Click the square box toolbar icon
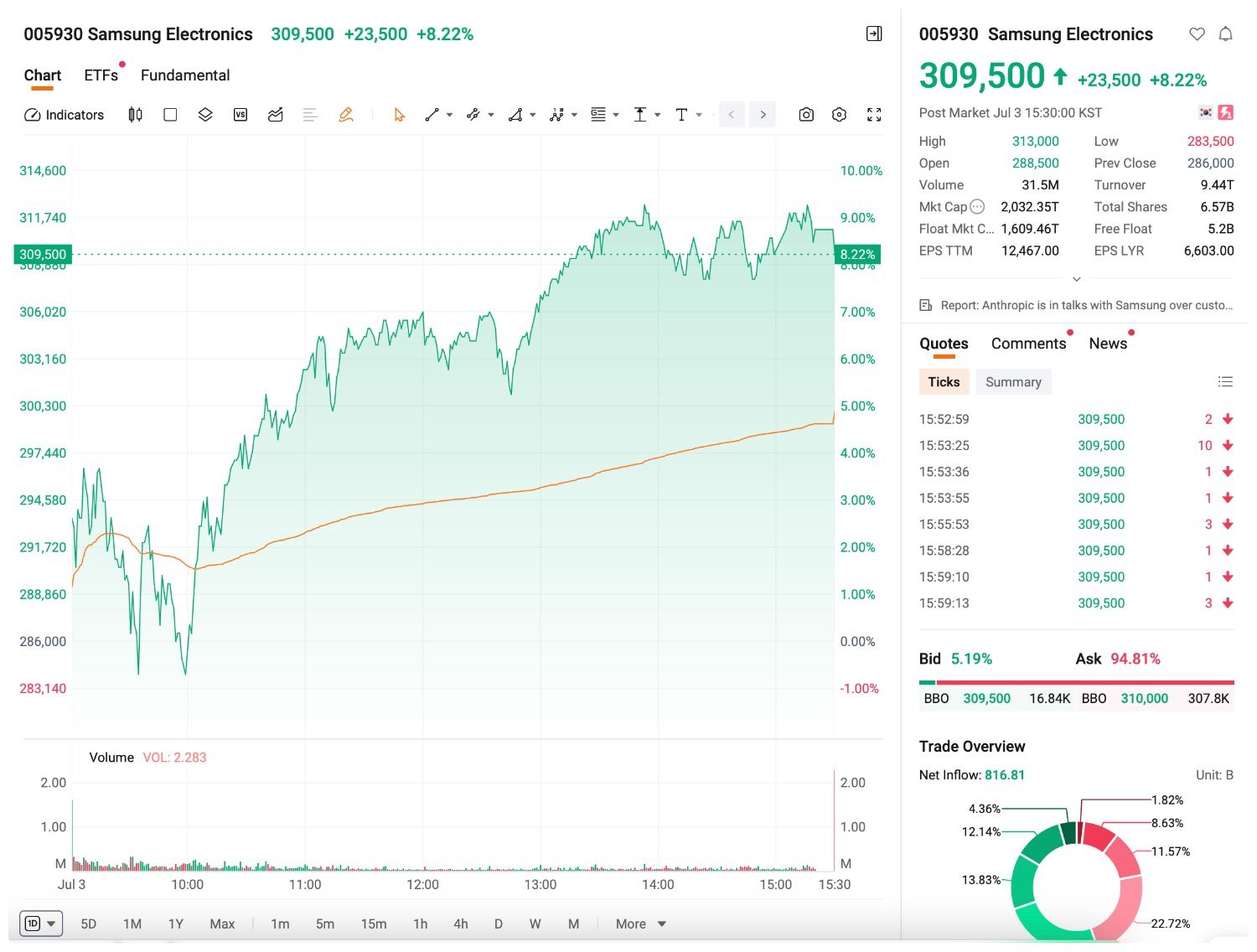 [170, 115]
